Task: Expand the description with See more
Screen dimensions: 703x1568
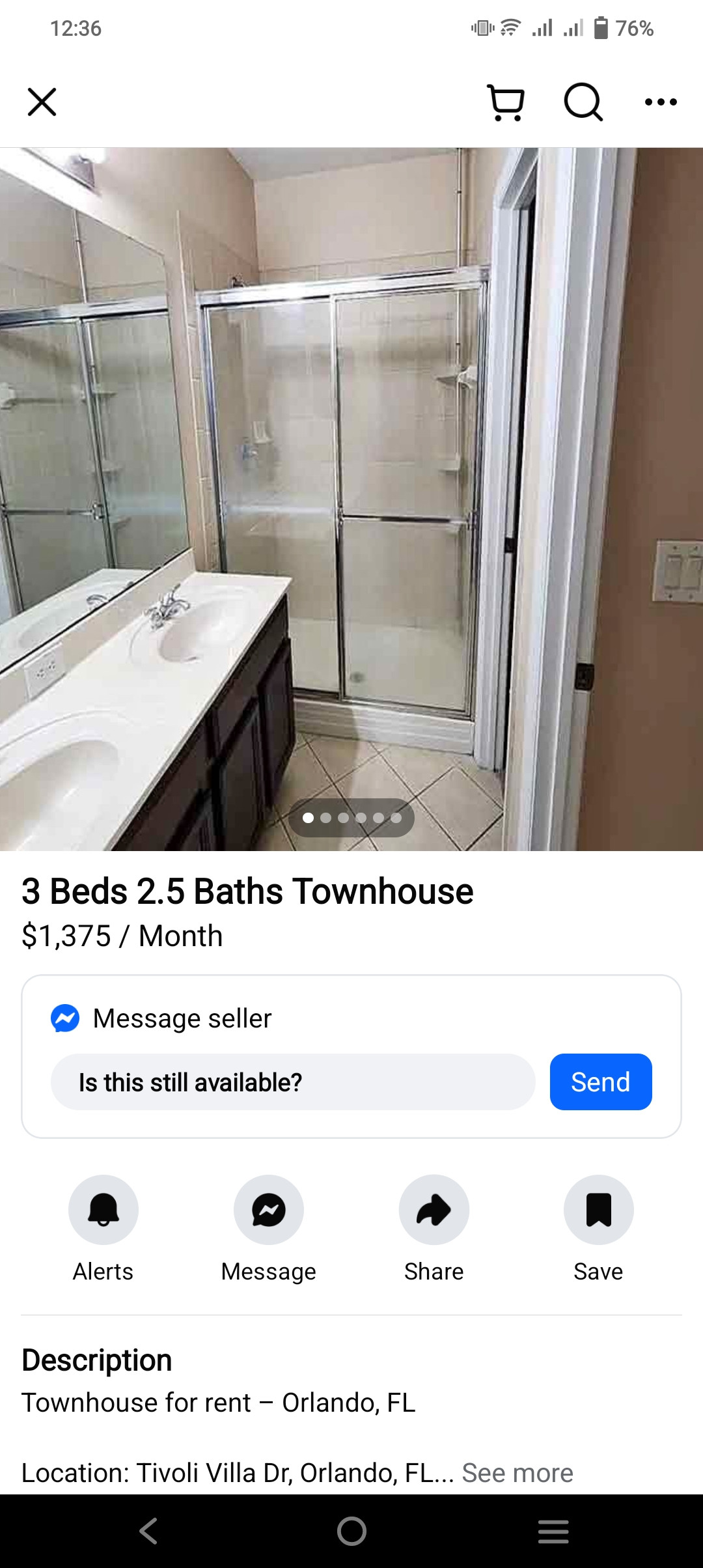Action: [517, 1472]
